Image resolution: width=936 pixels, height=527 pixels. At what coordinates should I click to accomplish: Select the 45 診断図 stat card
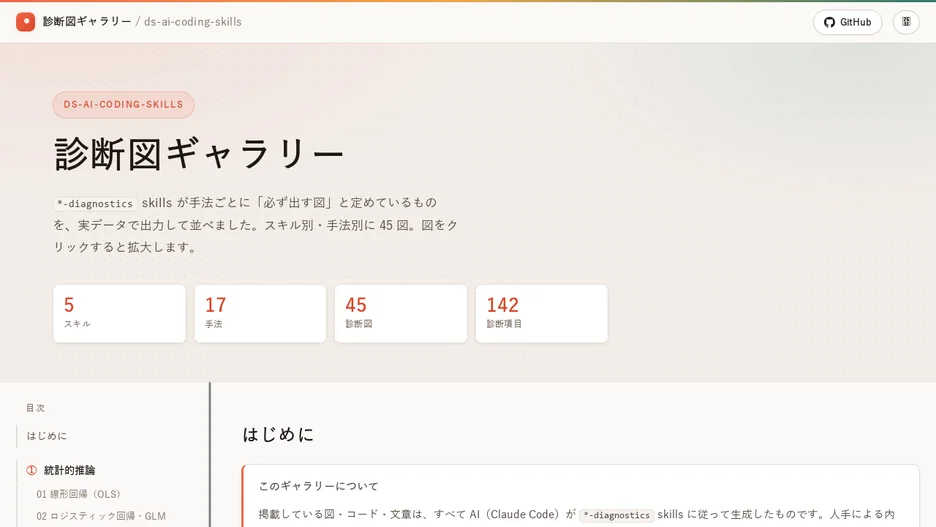point(401,313)
